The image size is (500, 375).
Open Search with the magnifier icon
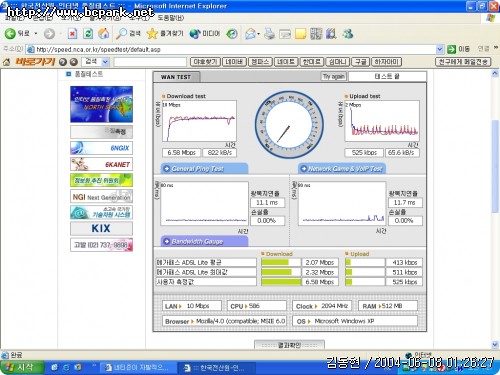tap(121, 34)
